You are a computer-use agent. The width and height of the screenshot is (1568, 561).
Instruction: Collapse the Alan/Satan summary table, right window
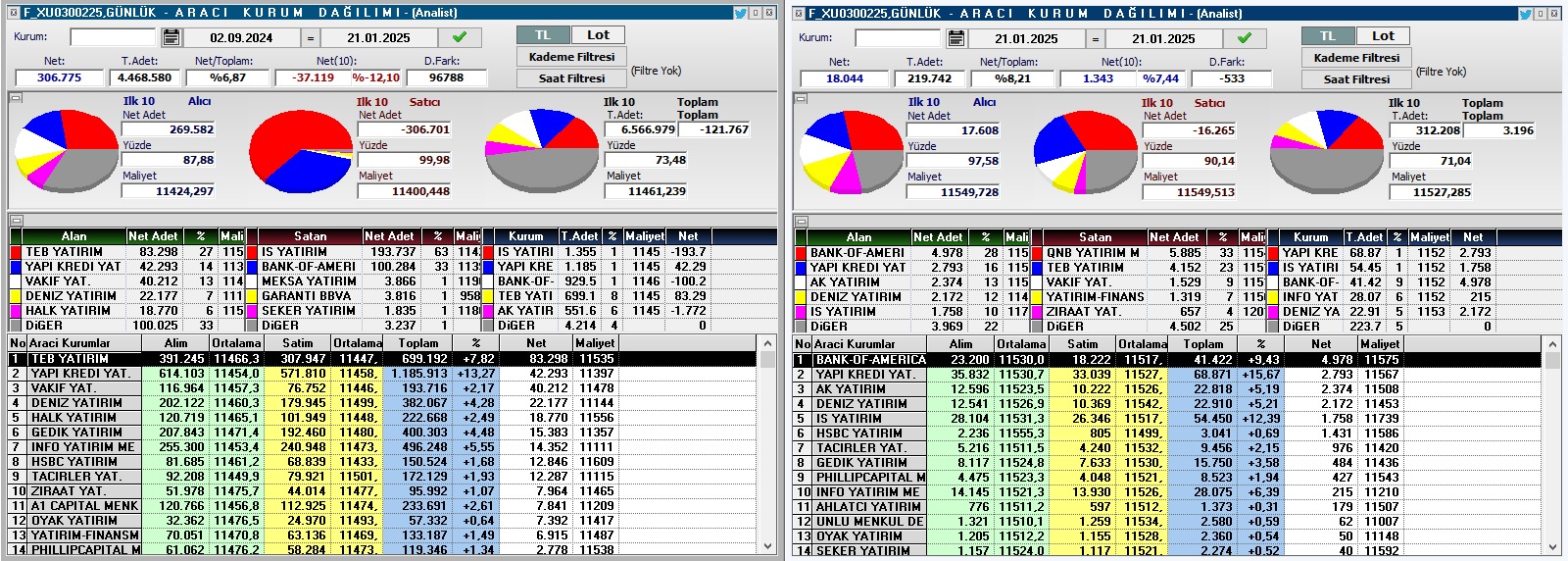801,221
